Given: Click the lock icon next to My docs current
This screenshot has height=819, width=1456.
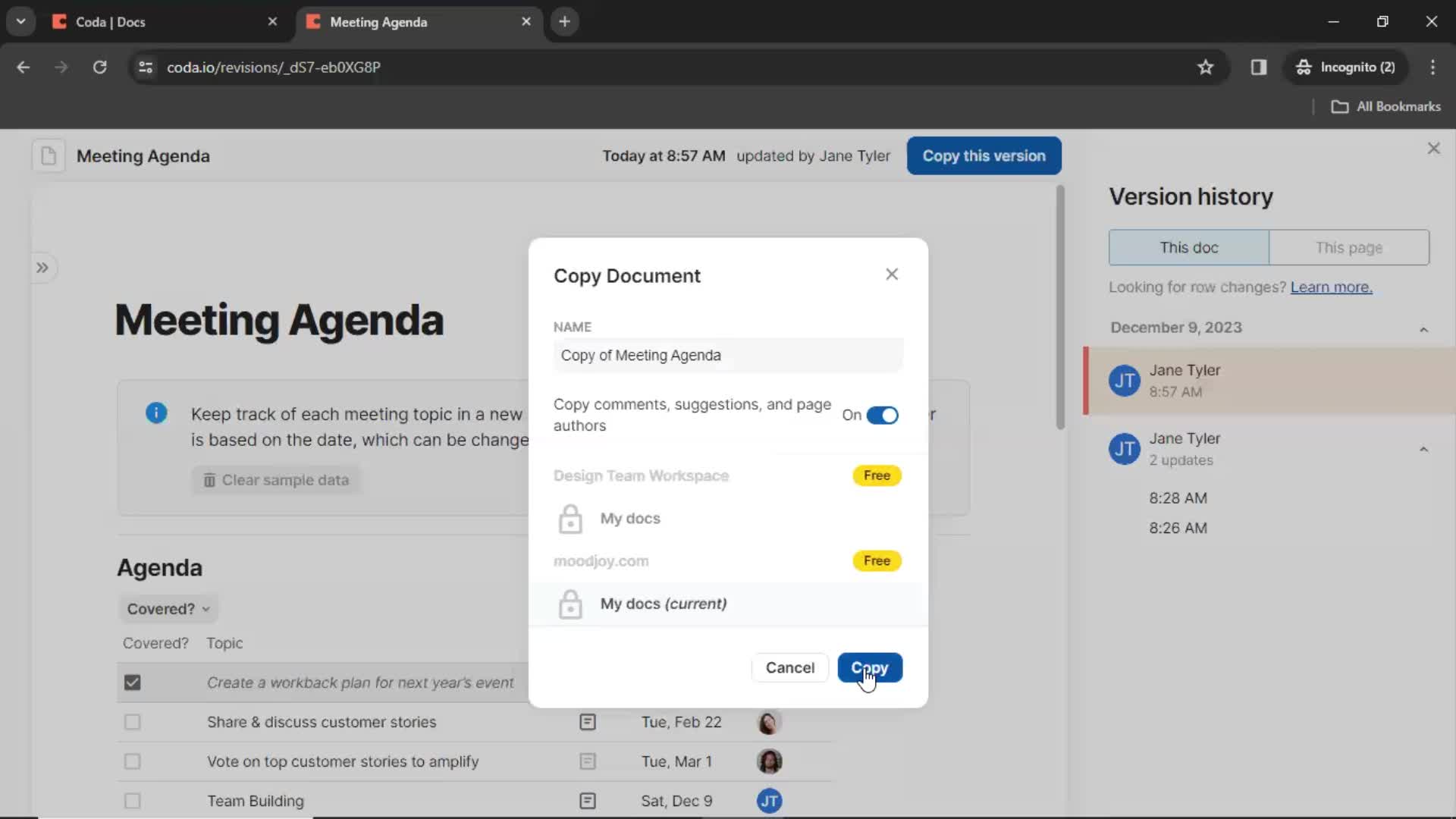Looking at the screenshot, I should tap(570, 603).
